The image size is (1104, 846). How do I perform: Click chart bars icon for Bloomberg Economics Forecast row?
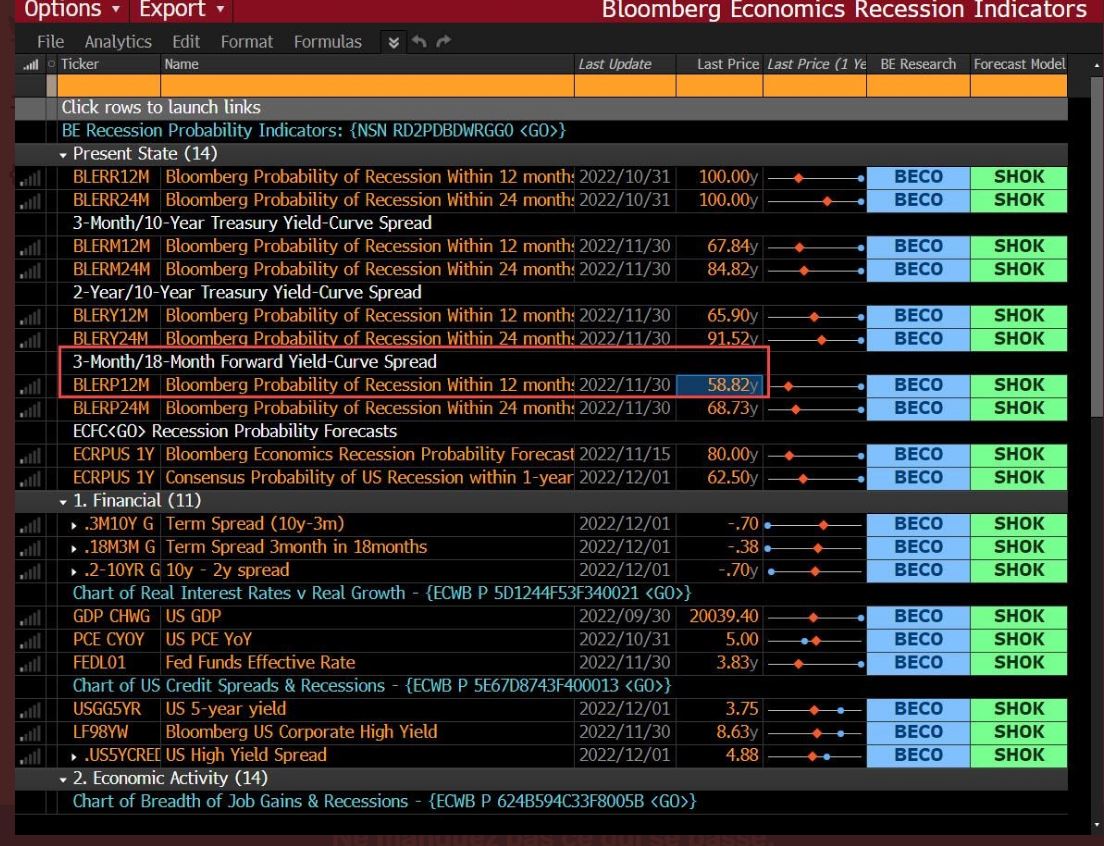[30, 456]
